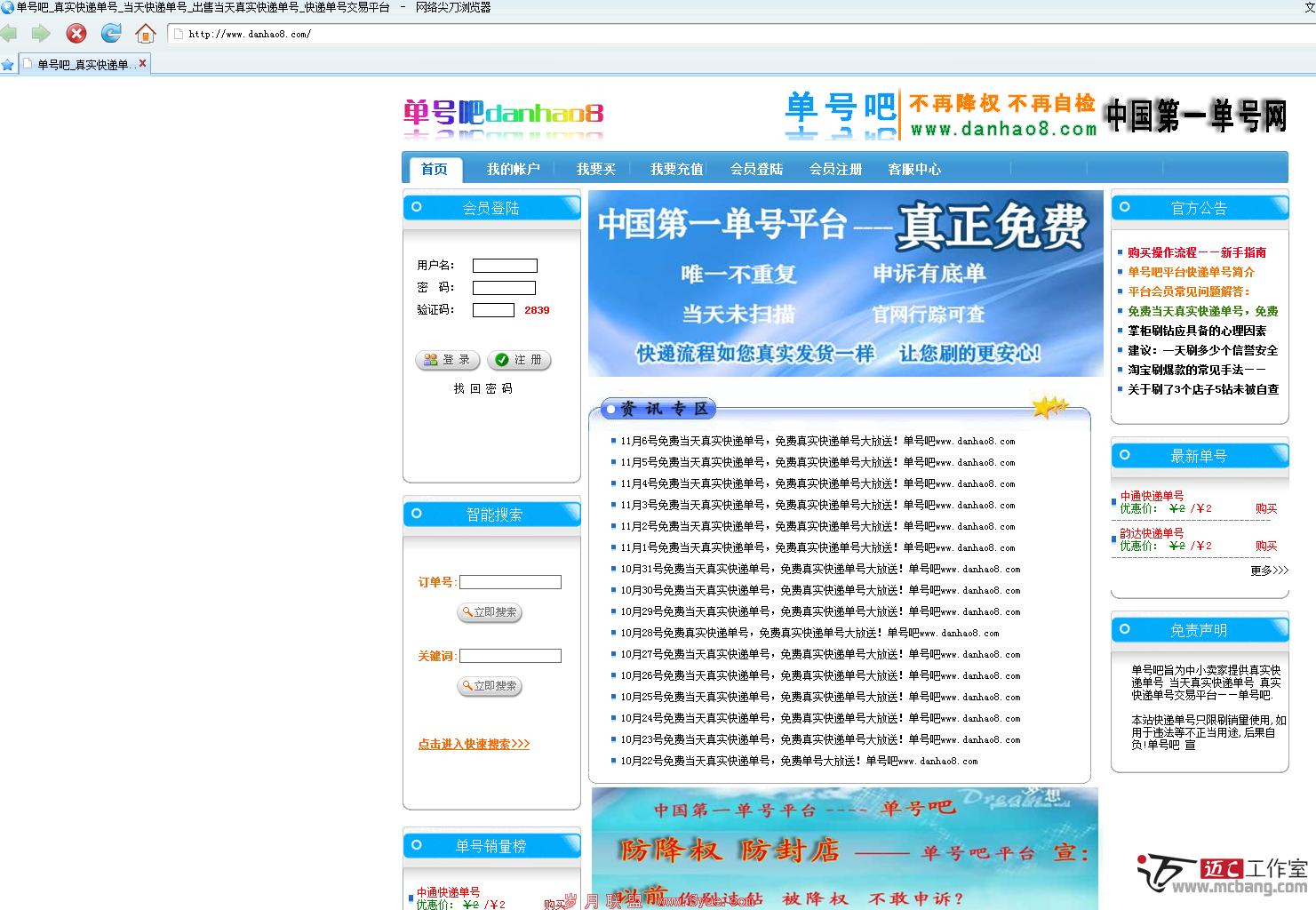Click the 订单号 search input

click(x=510, y=582)
